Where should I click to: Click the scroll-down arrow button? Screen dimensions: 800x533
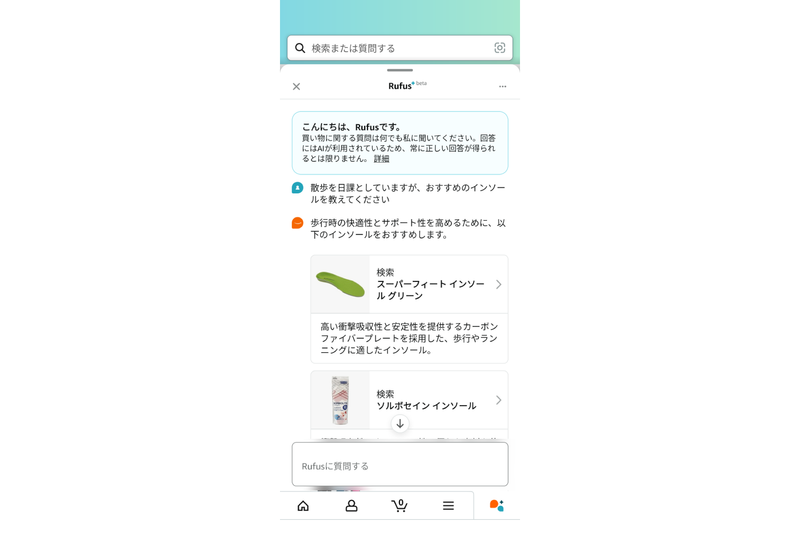400,423
